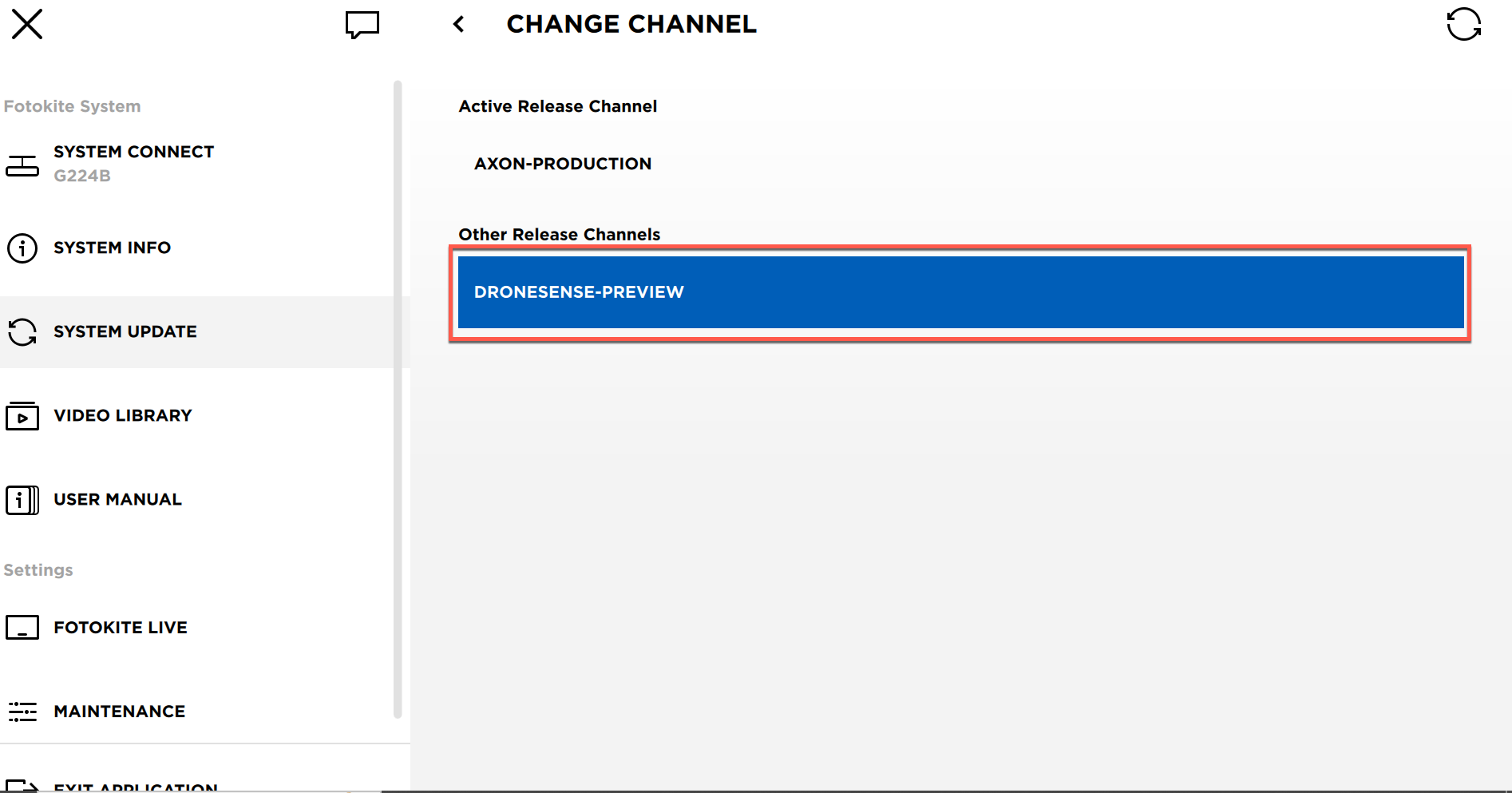
Task: Click the sidebar vertical scrollbar
Action: 398,399
